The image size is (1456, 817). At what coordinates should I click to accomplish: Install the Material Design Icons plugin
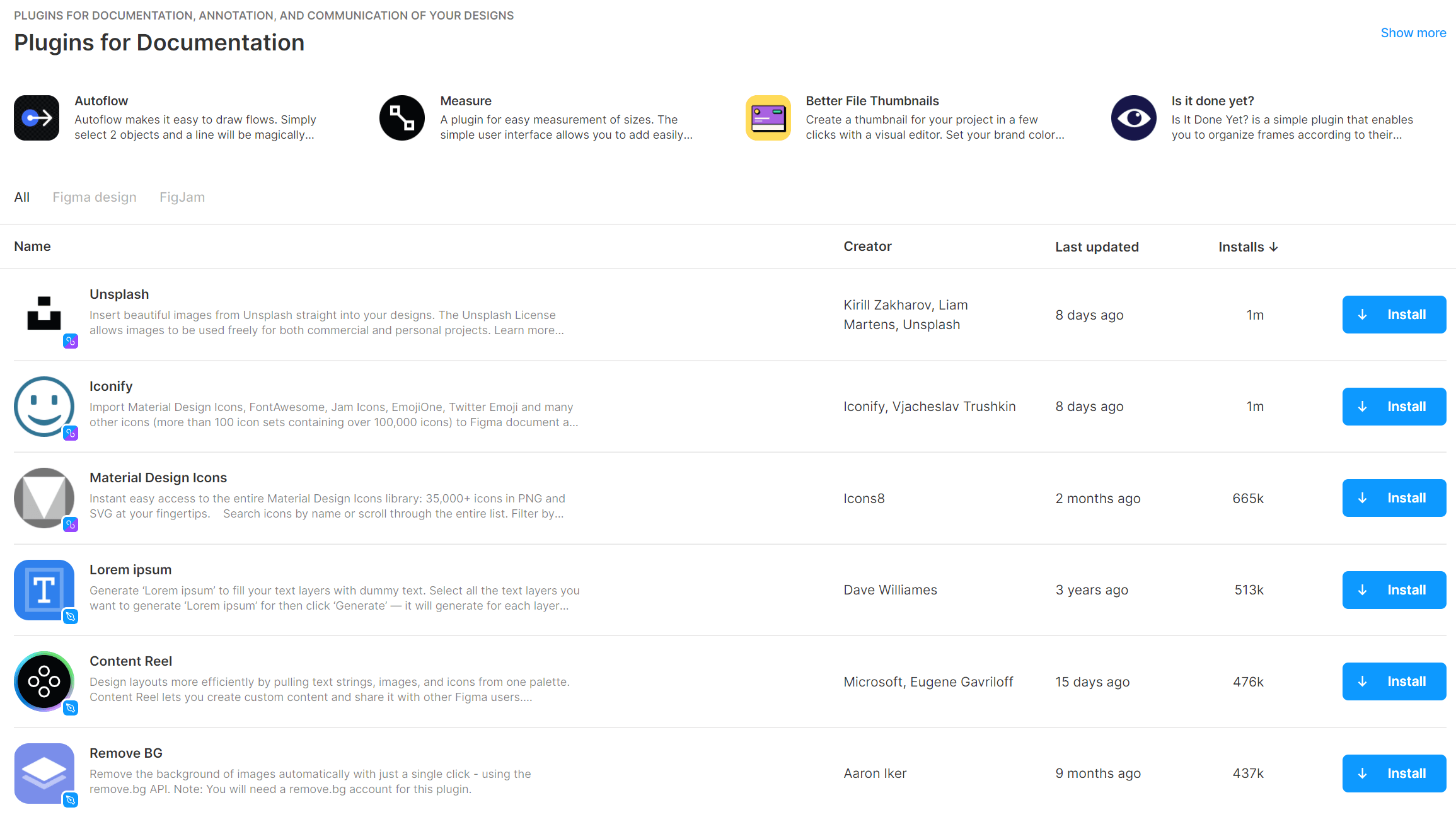pos(1394,498)
